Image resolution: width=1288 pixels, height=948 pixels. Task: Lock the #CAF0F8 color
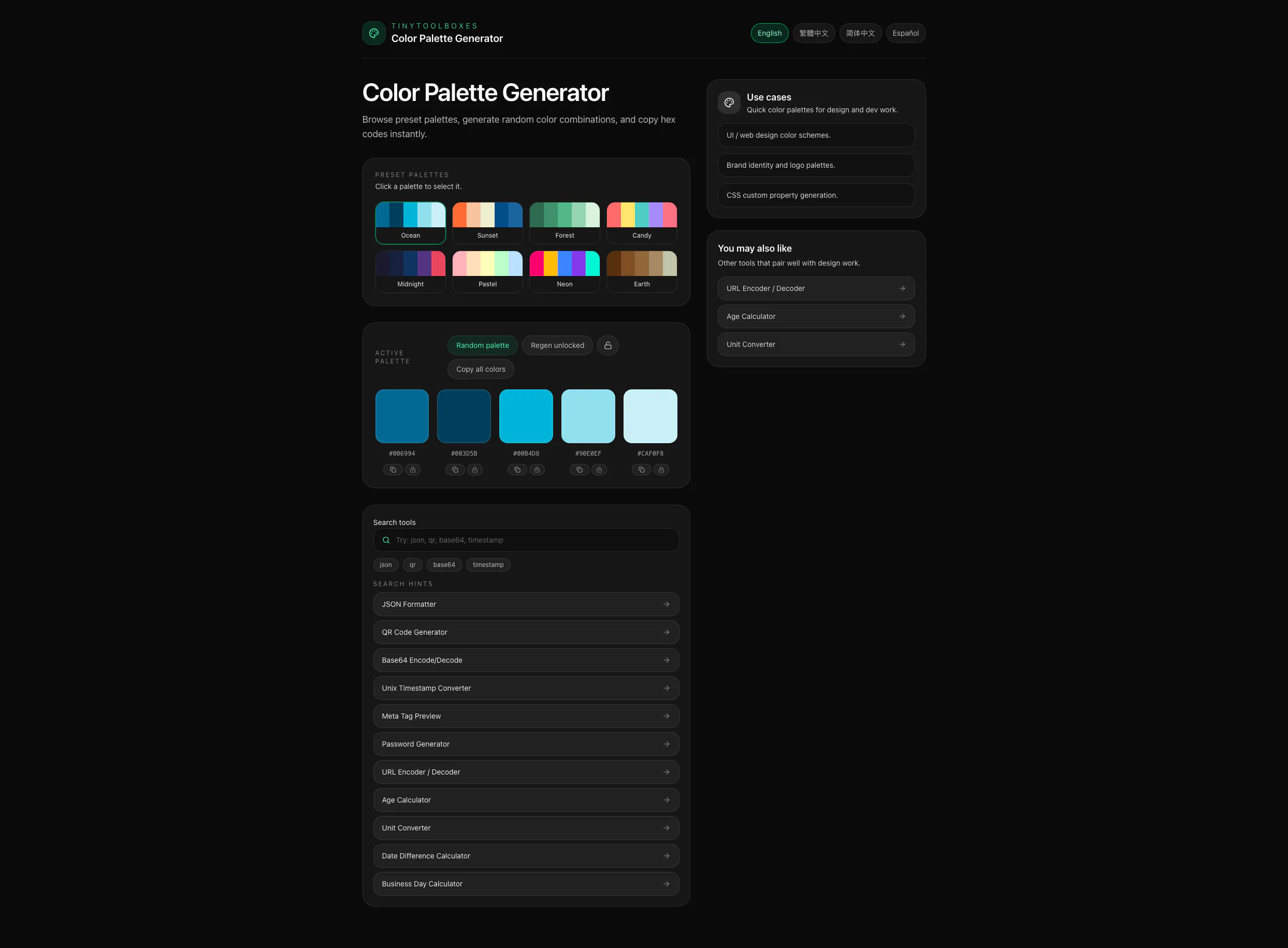click(661, 470)
